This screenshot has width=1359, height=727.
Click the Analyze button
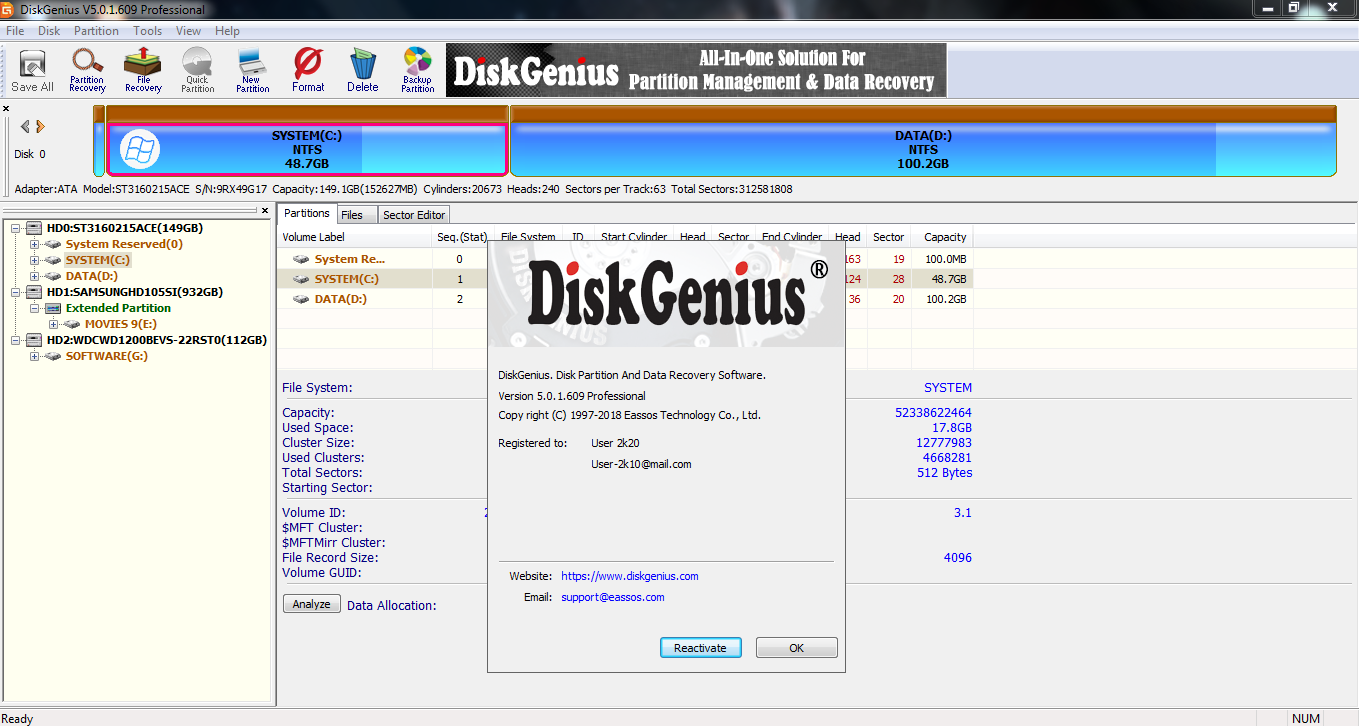pos(311,604)
